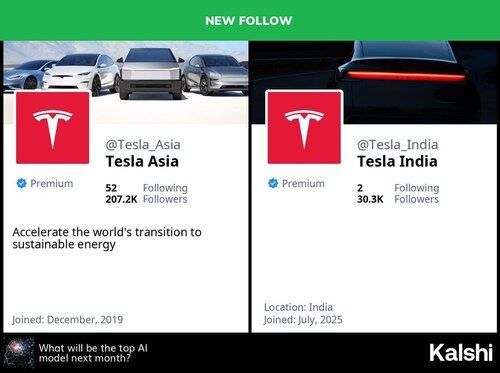This screenshot has height=373, width=500.
Task: Click the Tesla India red logo avatar
Action: tap(304, 128)
